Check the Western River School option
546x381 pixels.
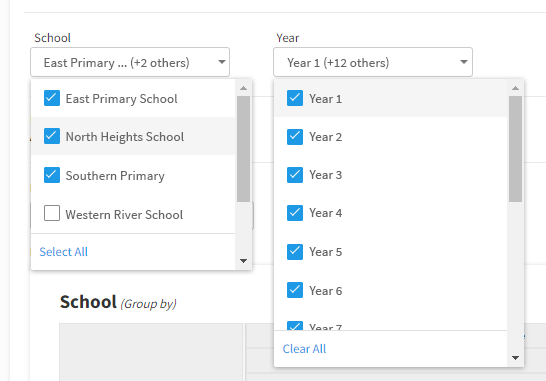(x=52, y=213)
